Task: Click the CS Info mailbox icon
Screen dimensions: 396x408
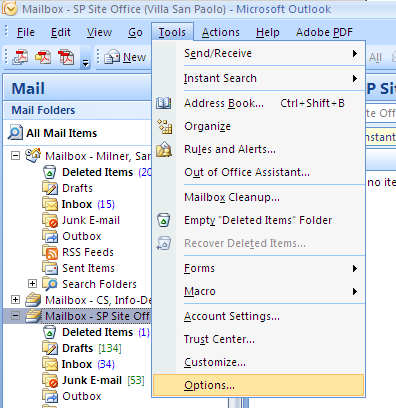Action: click(x=33, y=300)
